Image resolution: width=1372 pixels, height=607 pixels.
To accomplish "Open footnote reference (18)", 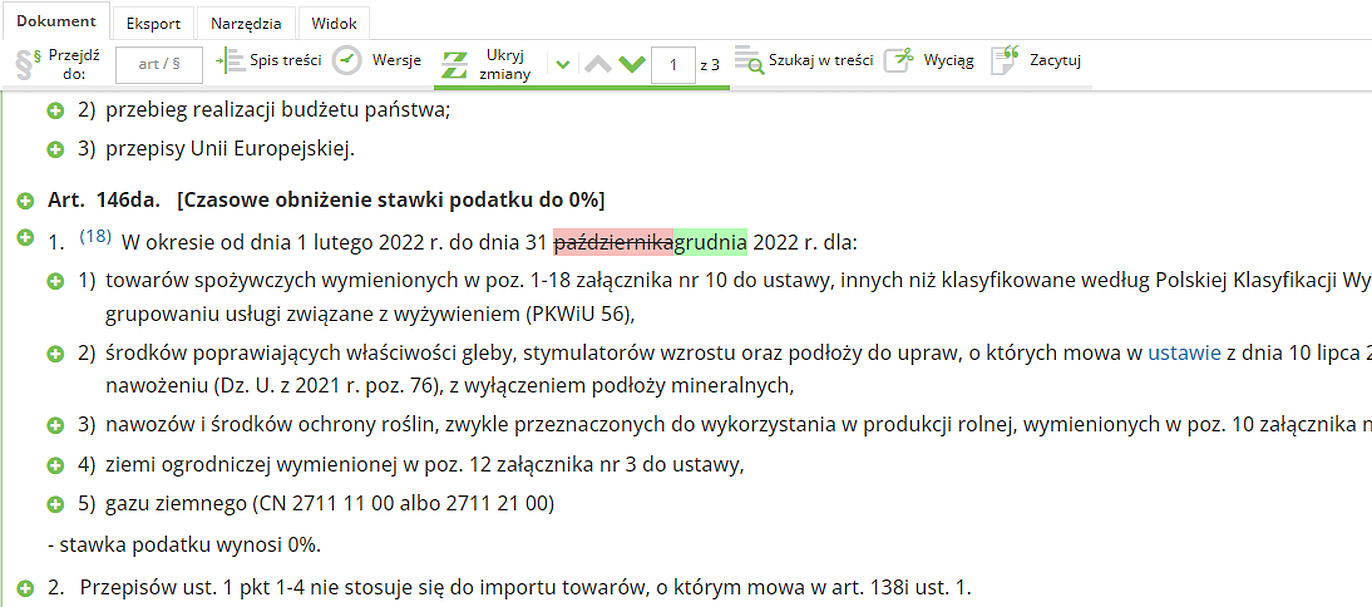I will (x=95, y=237).
